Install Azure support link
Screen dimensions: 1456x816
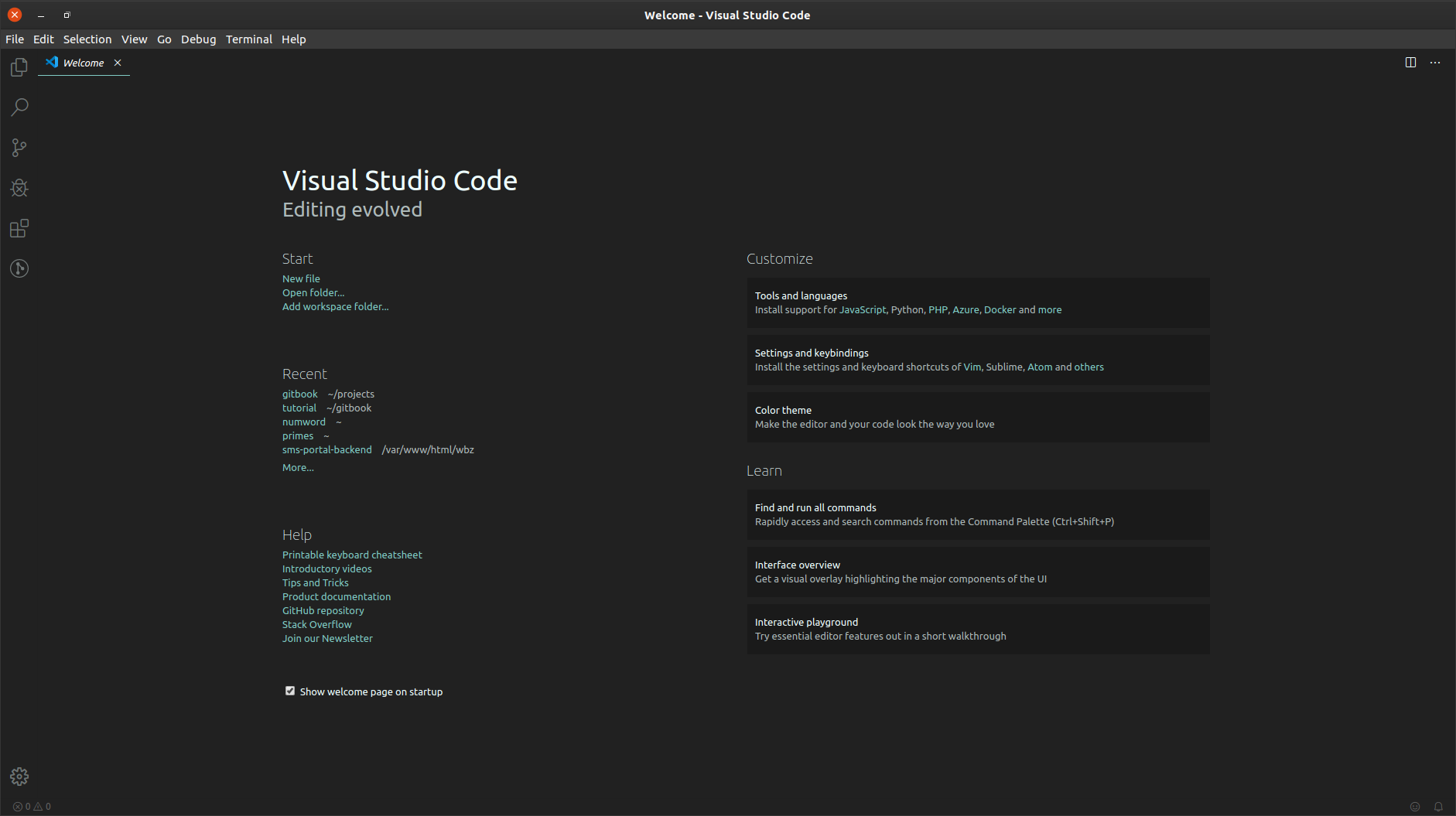(966, 309)
